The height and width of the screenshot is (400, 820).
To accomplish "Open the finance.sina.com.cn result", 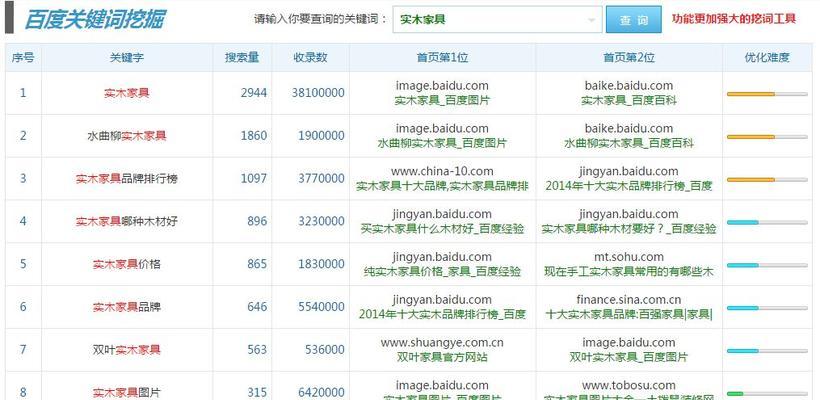I will point(629,300).
